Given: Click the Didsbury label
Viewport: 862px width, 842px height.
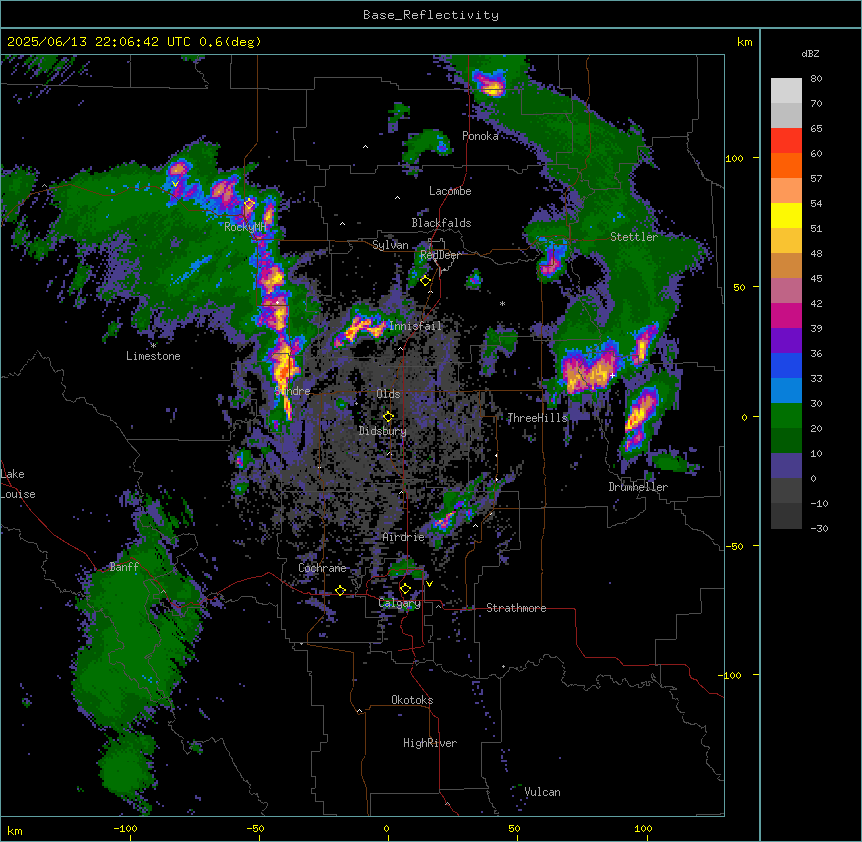Looking at the screenshot, I should click(x=383, y=431).
